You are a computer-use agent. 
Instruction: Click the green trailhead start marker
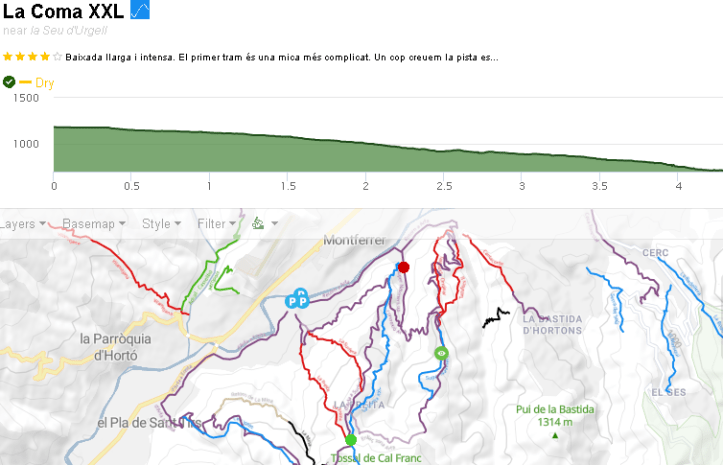coord(351,440)
